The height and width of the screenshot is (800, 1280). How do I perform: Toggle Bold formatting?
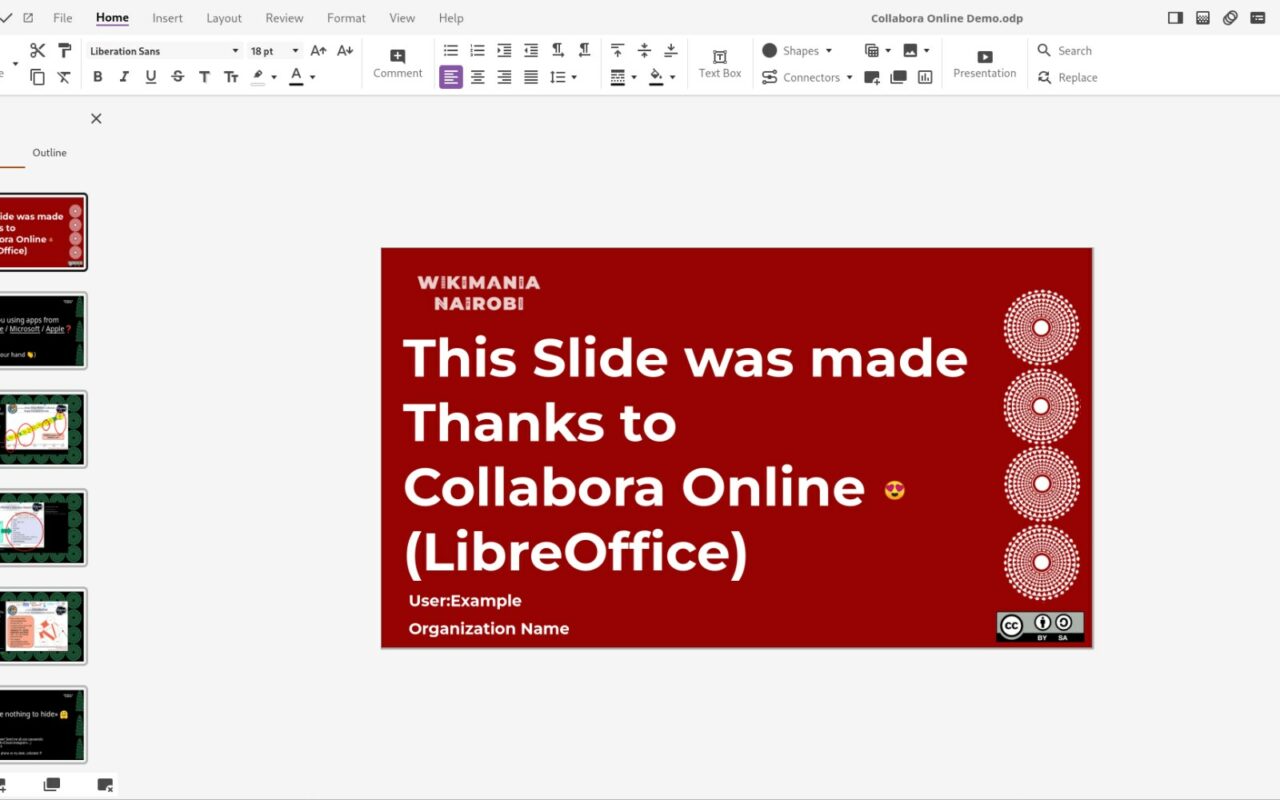click(x=97, y=77)
